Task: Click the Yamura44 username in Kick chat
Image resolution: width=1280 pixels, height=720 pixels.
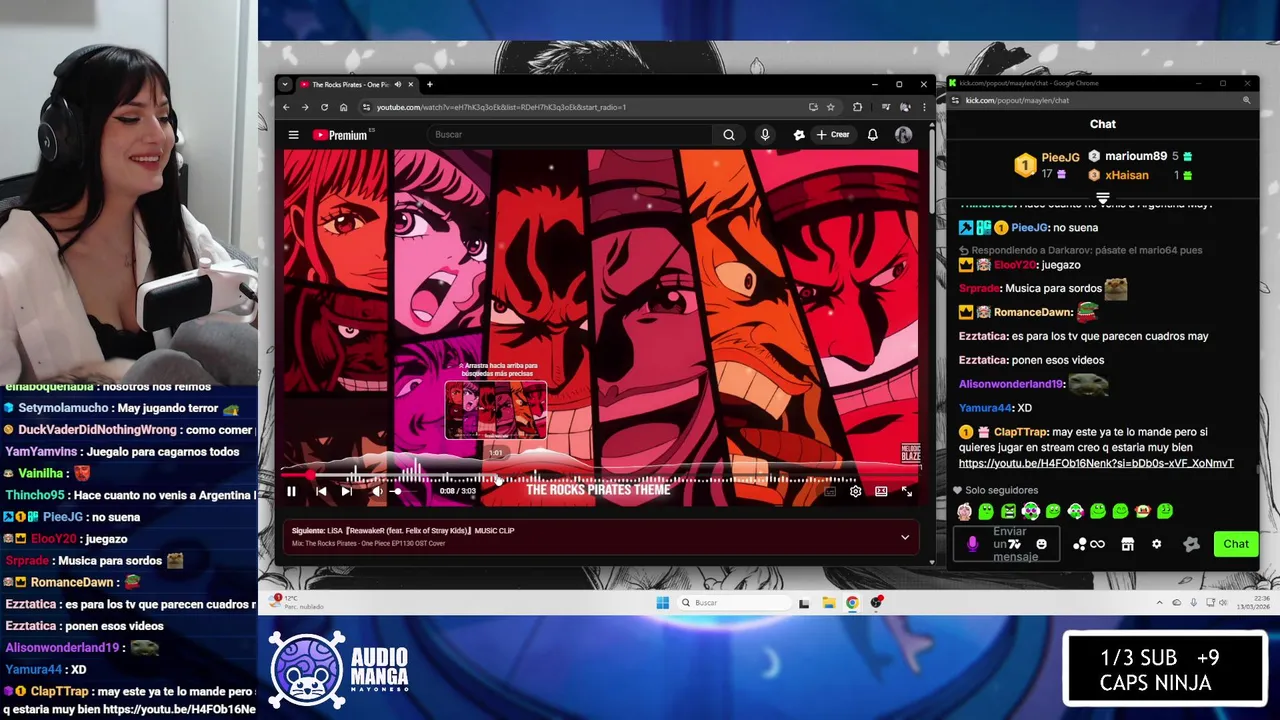Action: click(x=986, y=408)
